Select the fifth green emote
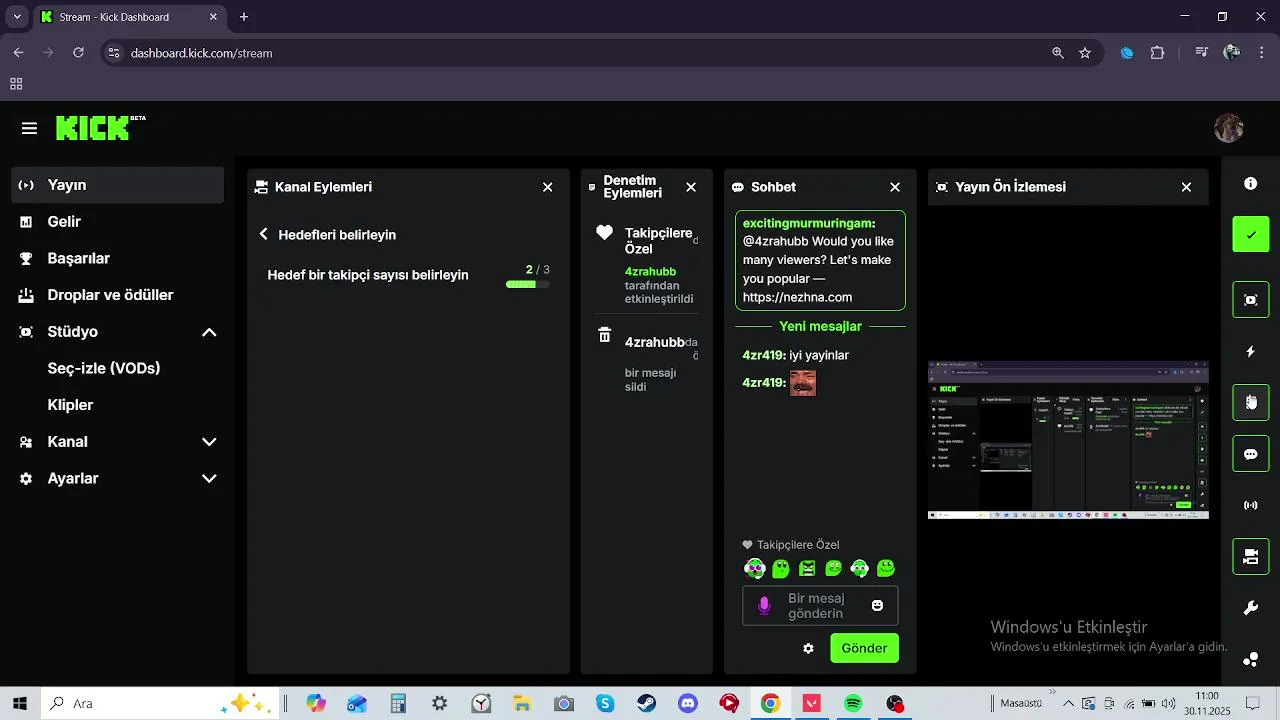 tap(859, 569)
